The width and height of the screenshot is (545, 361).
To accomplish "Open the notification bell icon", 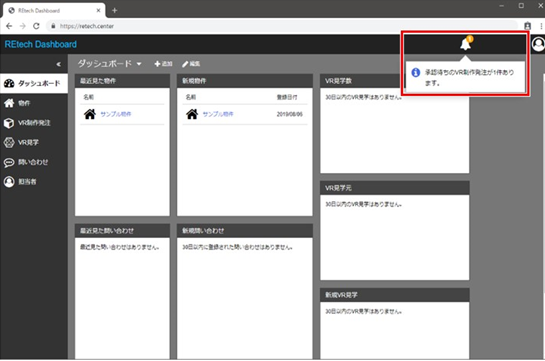I will [465, 44].
